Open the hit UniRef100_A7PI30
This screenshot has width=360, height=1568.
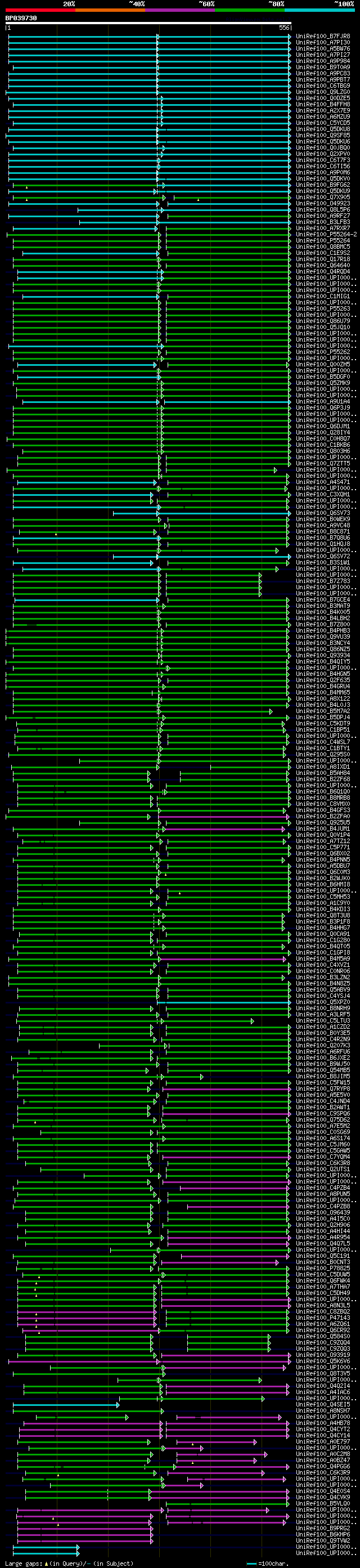323,43
